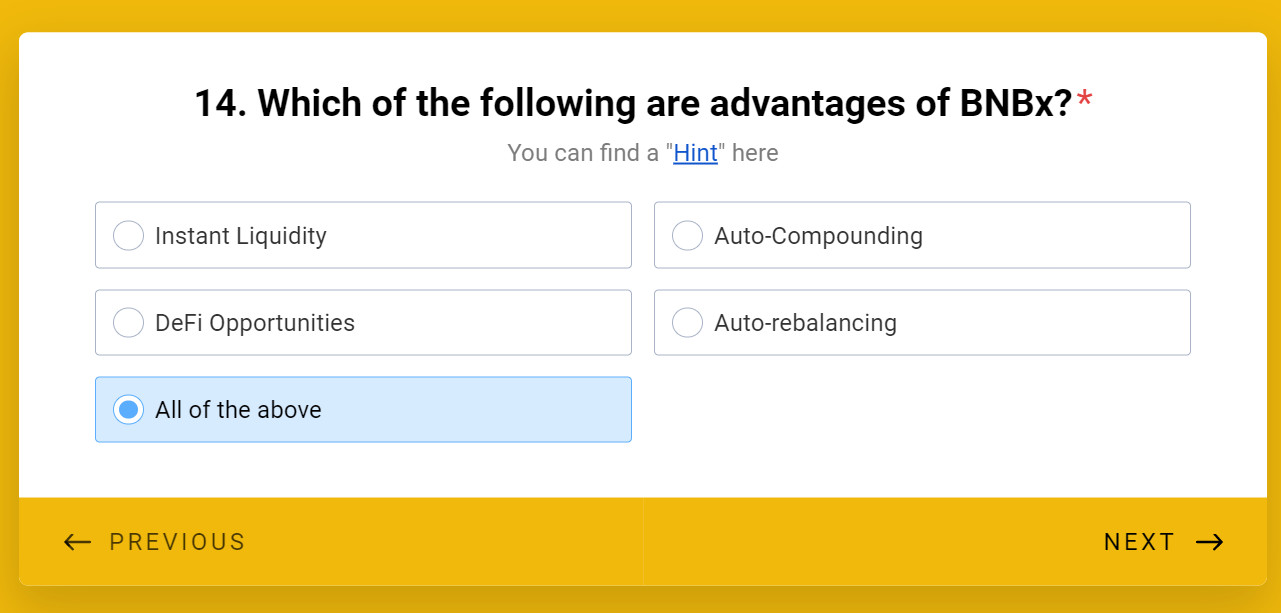Click the "Auto-Compounding" option label text
The image size is (1281, 613).
pos(818,236)
